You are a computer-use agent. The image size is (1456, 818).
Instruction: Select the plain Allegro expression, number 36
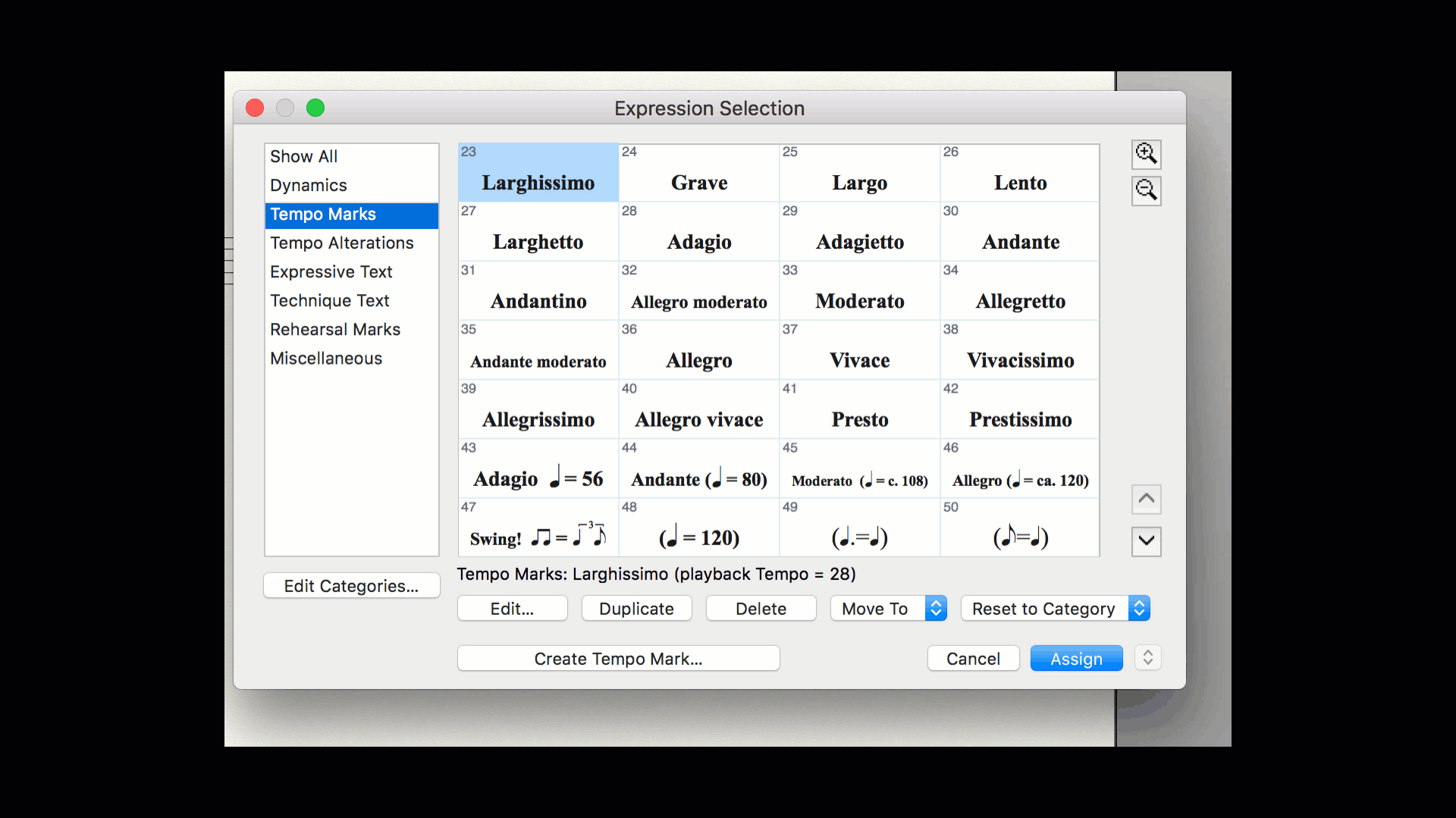coord(699,350)
